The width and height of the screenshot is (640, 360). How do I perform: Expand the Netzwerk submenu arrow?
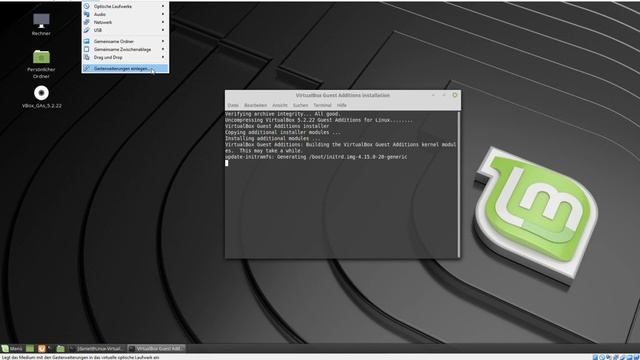coord(163,22)
